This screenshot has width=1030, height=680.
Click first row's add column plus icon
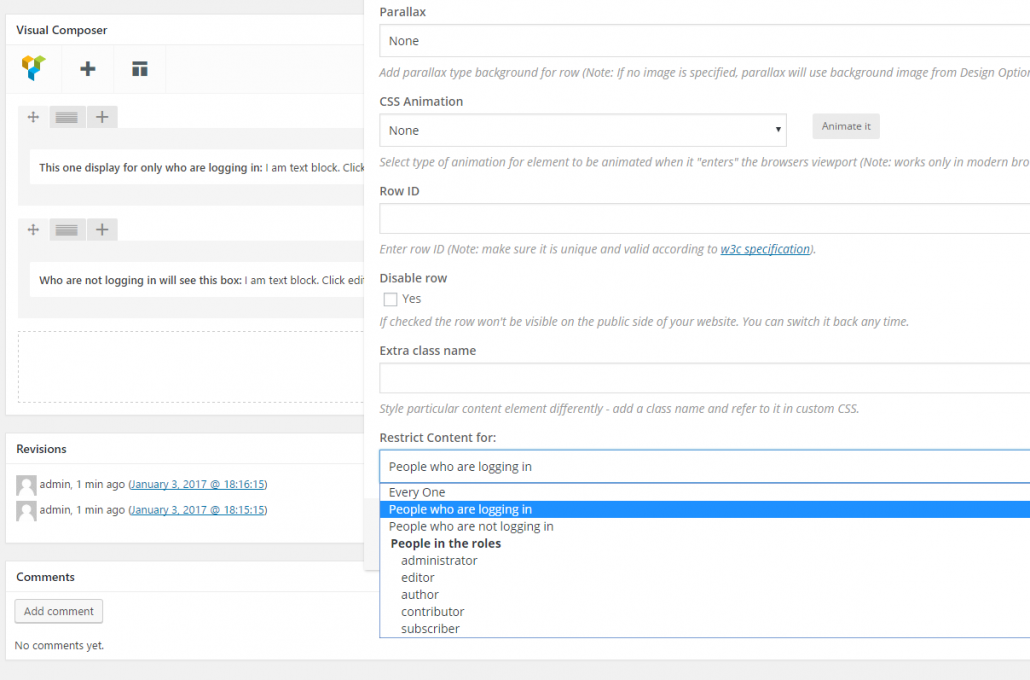(x=102, y=117)
